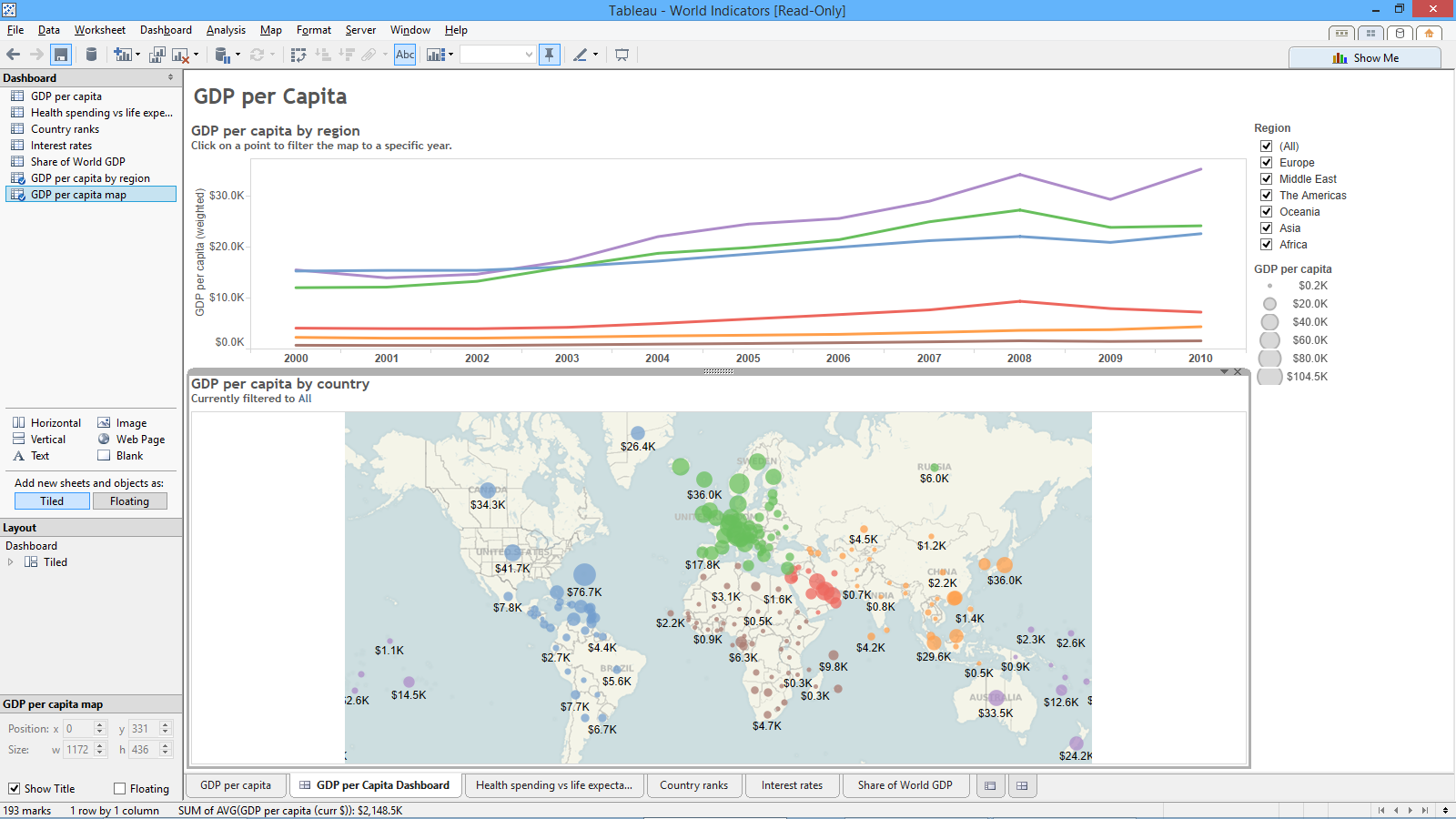Screen dimensions: 1456x819
Task: Open the Fit size combo box
Action: point(497,55)
